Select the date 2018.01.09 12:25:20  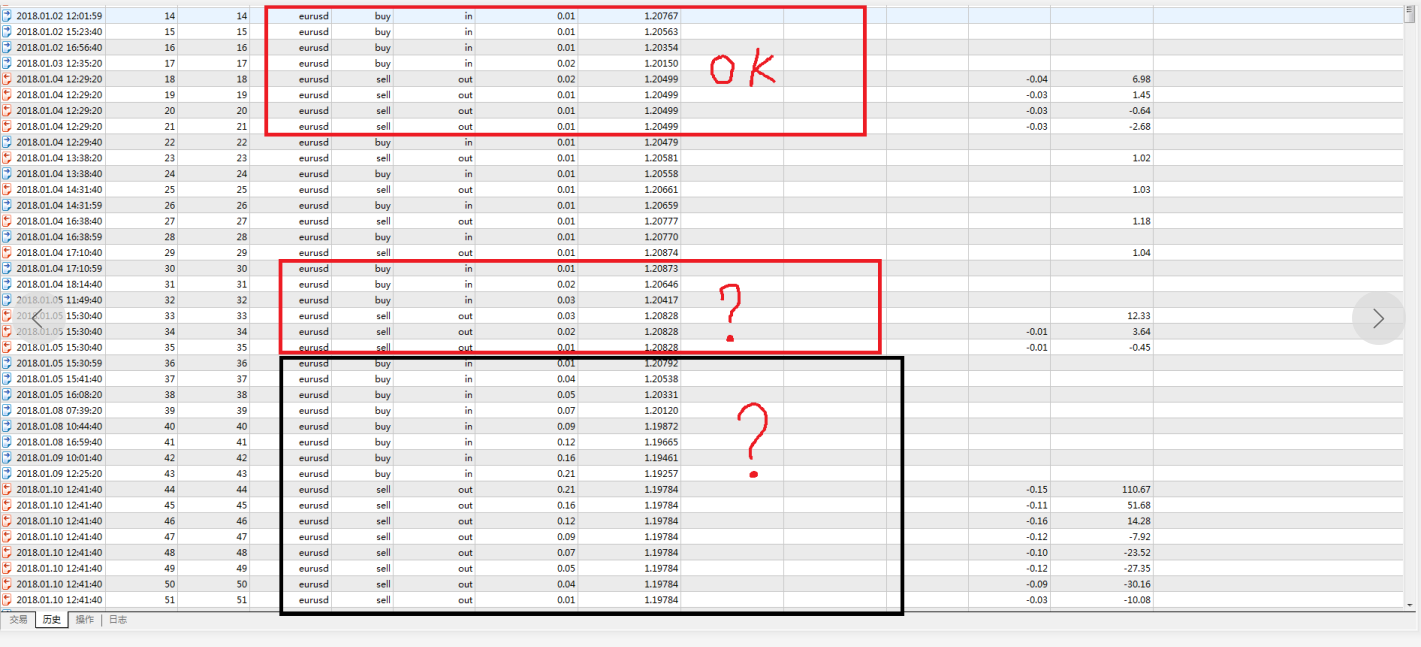59,473
